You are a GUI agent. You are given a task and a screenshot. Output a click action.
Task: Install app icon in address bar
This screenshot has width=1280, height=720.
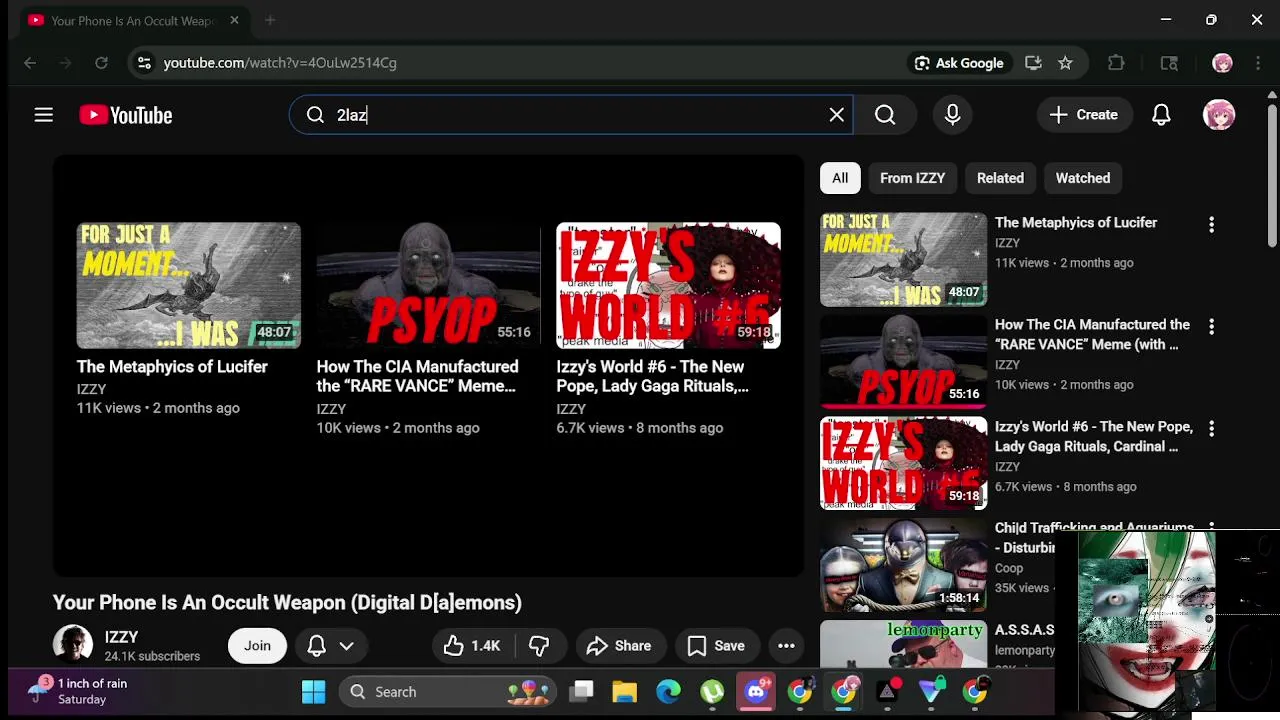(x=1033, y=63)
